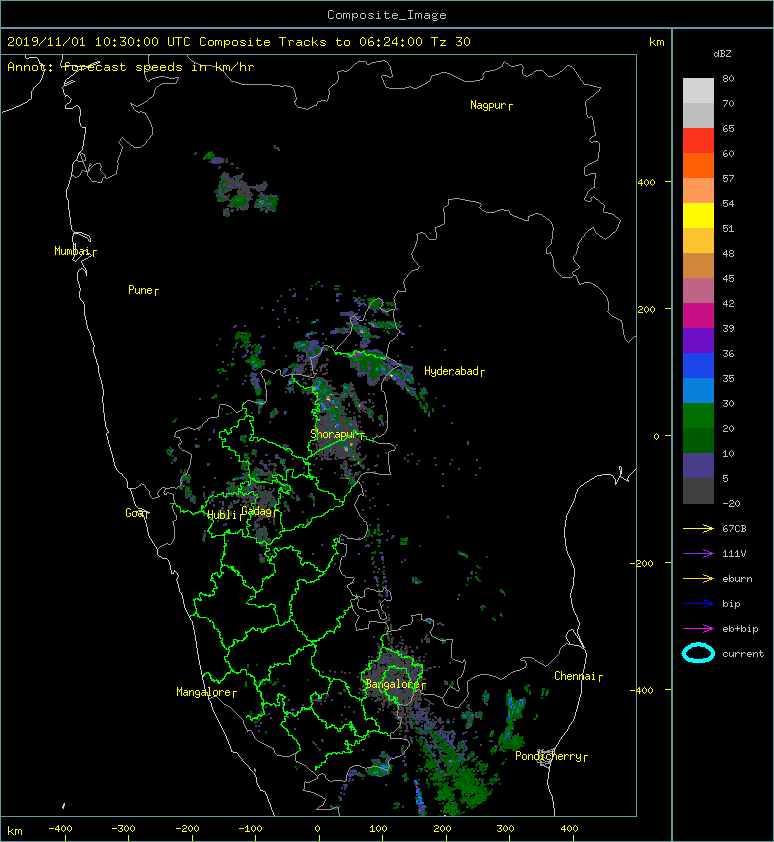This screenshot has width=774, height=842.
Task: Click the yellow 67CB arrow in legend
Action: (698, 529)
